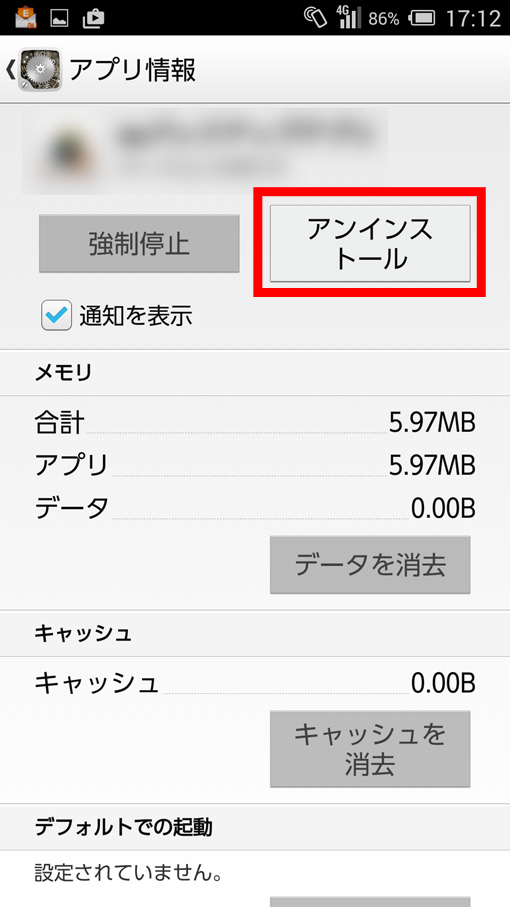Viewport: 510px width, 907px height.
Task: Tap the アンインストール button
Action: pyautogui.click(x=370, y=244)
